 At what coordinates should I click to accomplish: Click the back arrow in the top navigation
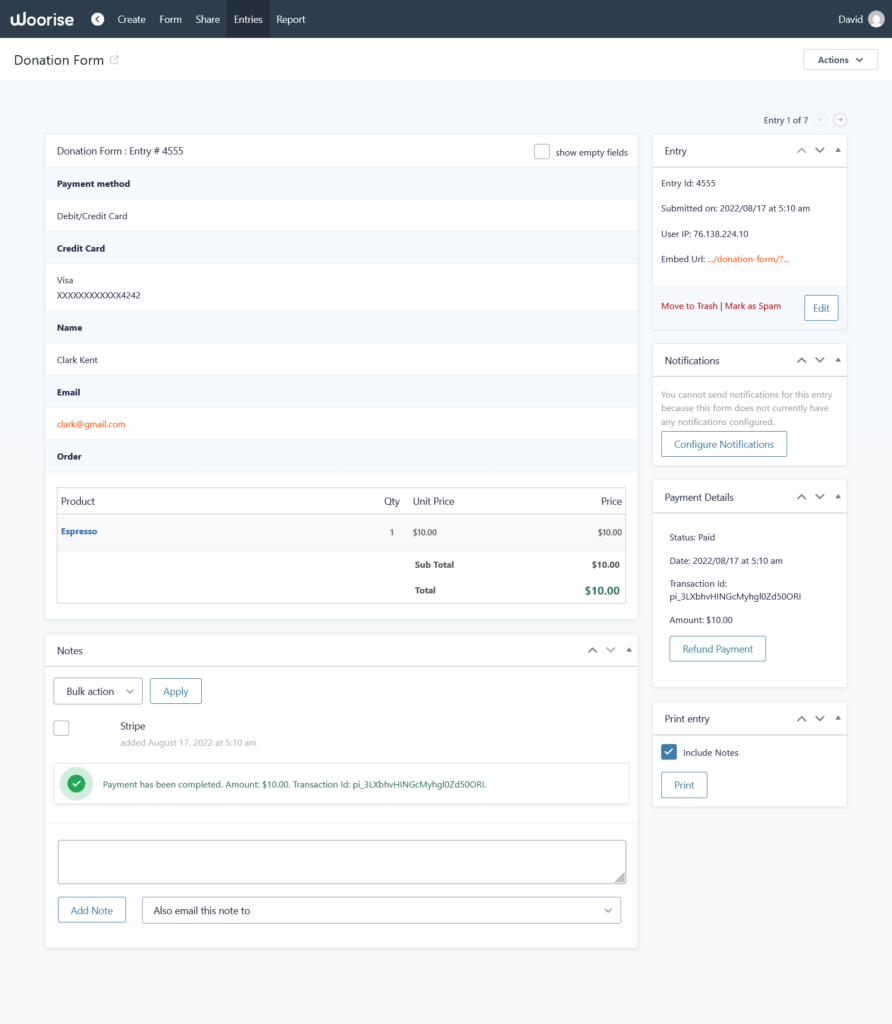[96, 18]
